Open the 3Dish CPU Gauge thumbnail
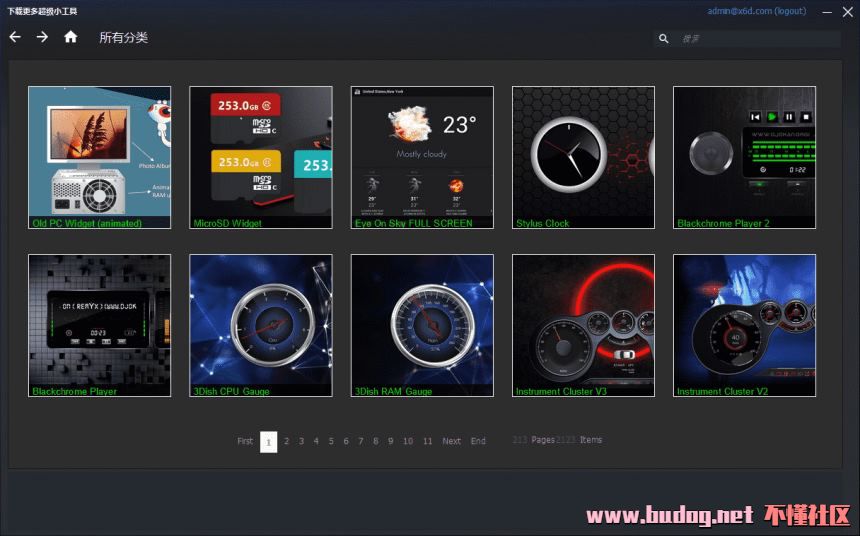Screen dimensions: 860x536 coord(261,325)
